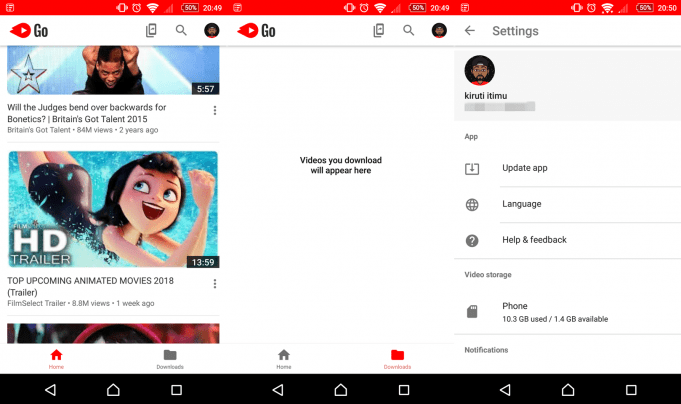Tap 'kiruti itimu' account name

pyautogui.click(x=486, y=96)
